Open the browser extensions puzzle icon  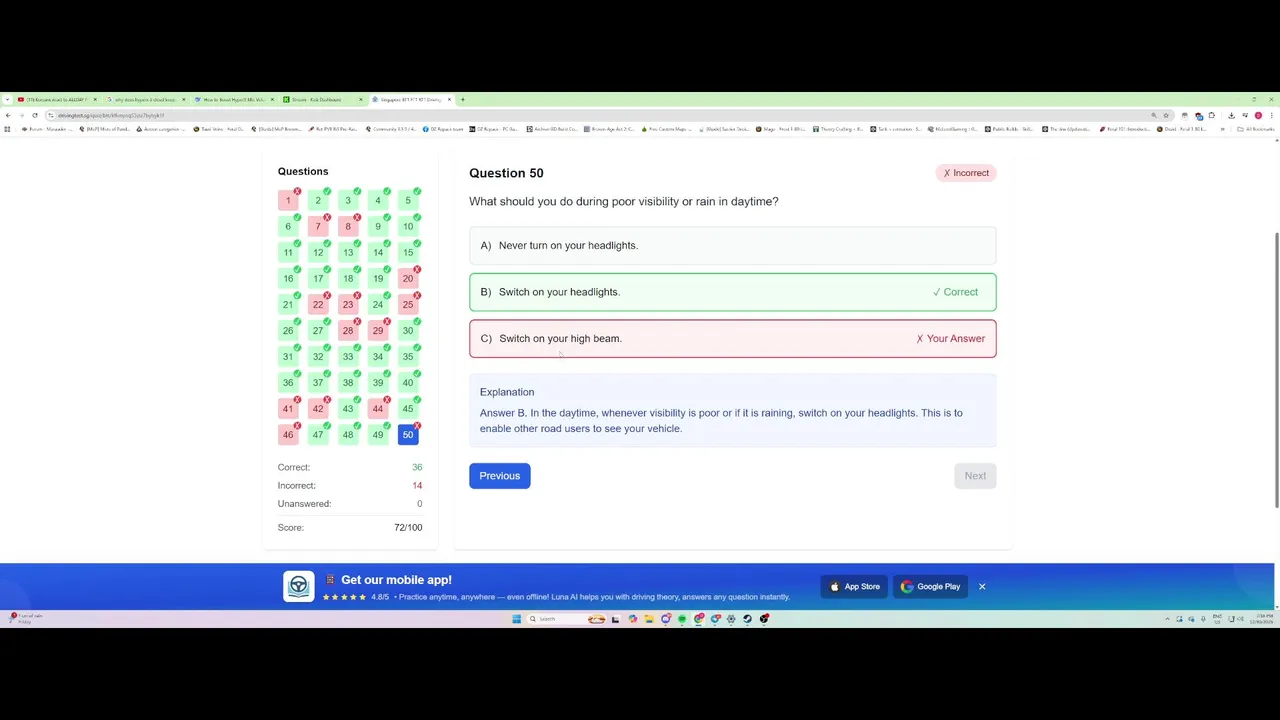1211,115
